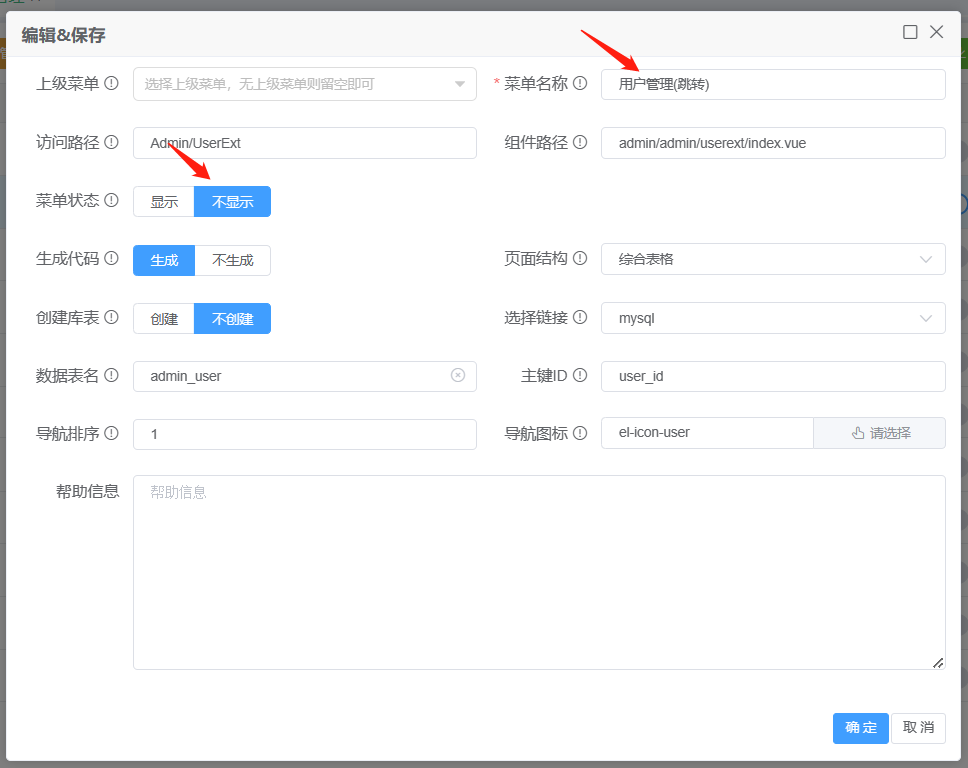This screenshot has width=968, height=768.
Task: Choose 不生成 for code generation
Action: pyautogui.click(x=232, y=260)
